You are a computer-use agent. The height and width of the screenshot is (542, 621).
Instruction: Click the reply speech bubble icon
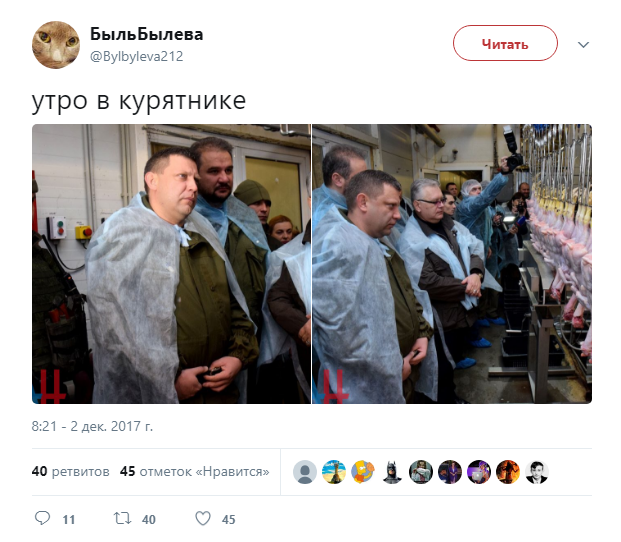pos(43,518)
